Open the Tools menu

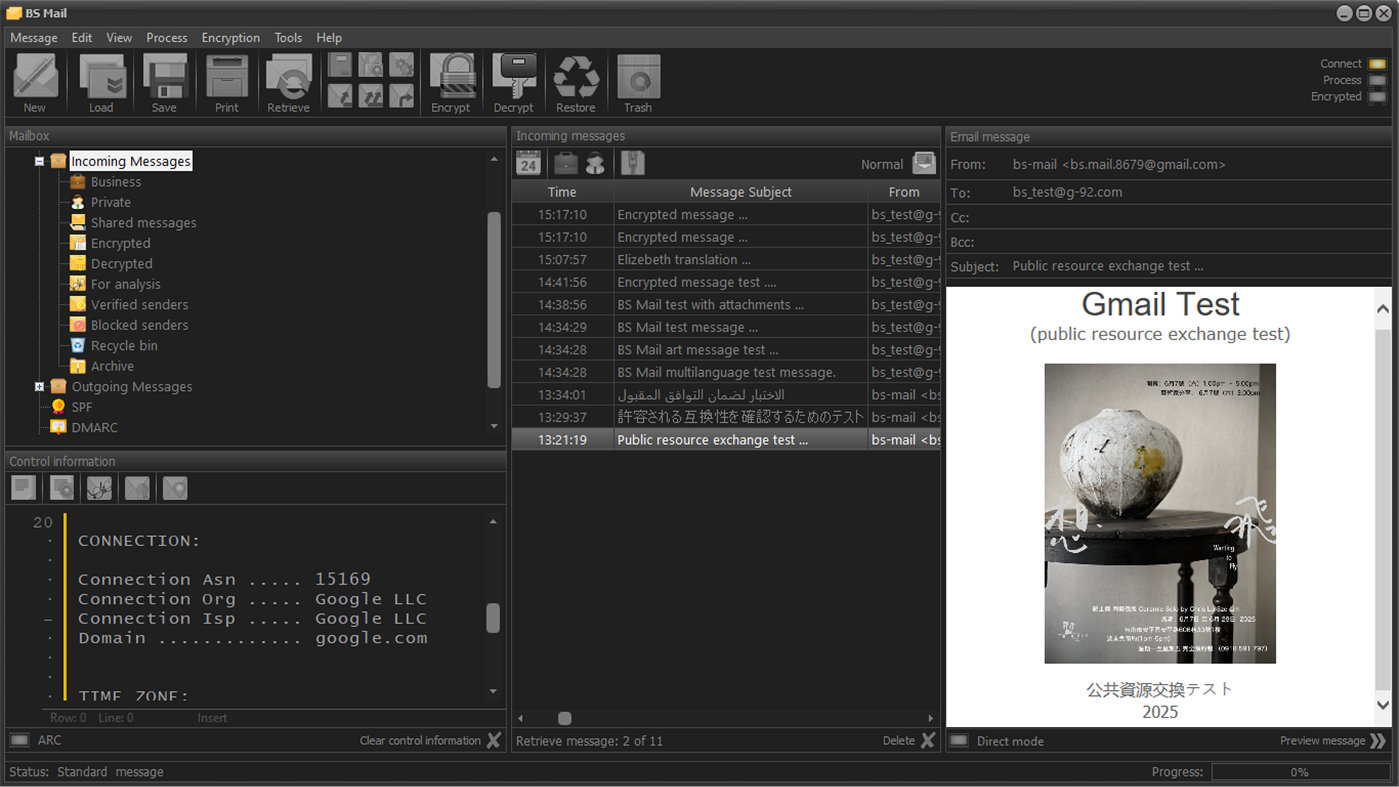click(x=288, y=38)
